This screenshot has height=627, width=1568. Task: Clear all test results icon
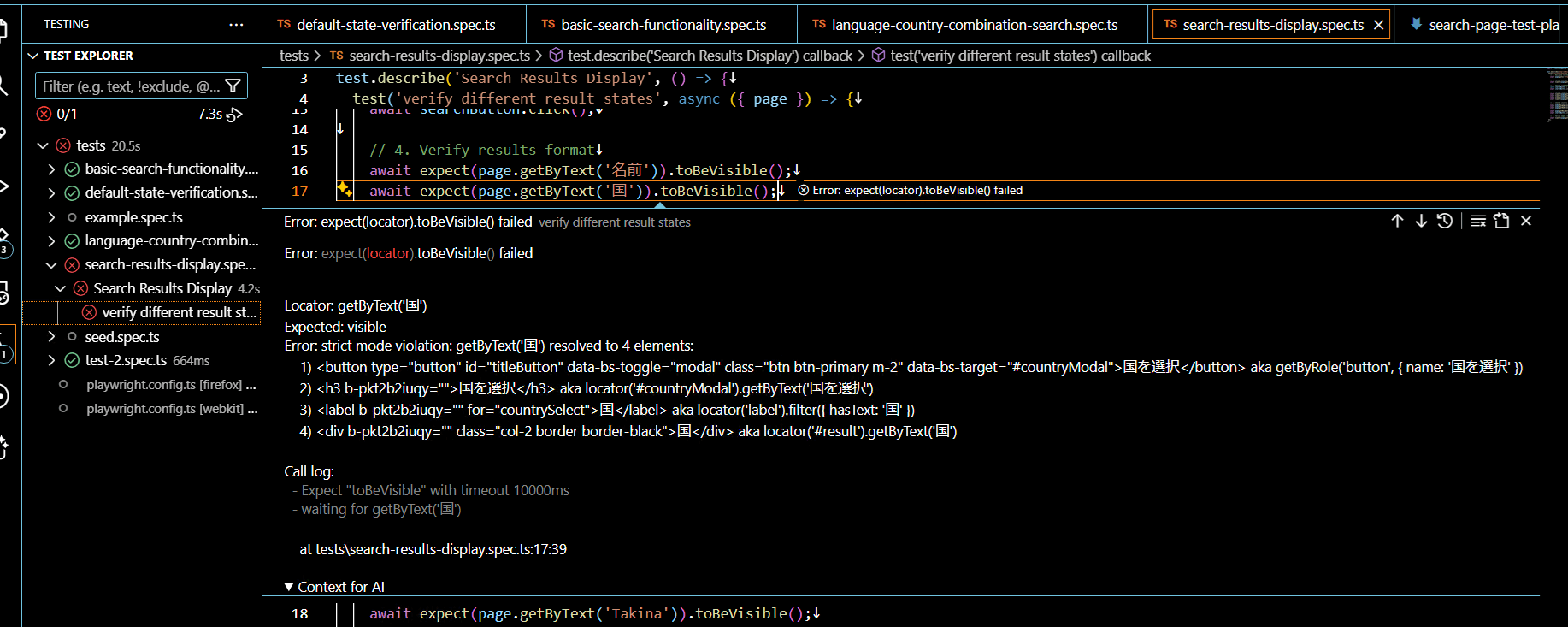click(1477, 221)
